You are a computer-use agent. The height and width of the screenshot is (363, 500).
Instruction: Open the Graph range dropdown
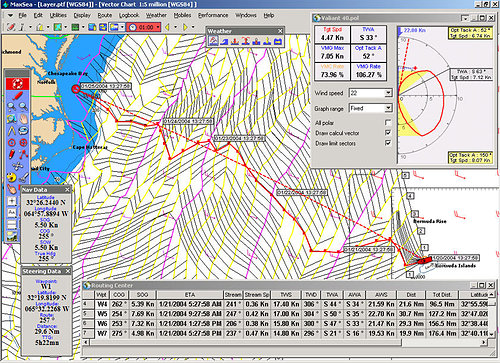pos(388,108)
